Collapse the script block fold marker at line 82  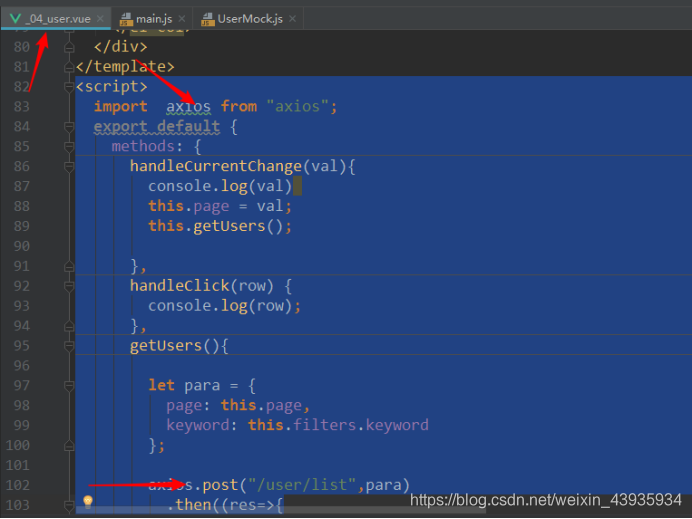(69, 87)
